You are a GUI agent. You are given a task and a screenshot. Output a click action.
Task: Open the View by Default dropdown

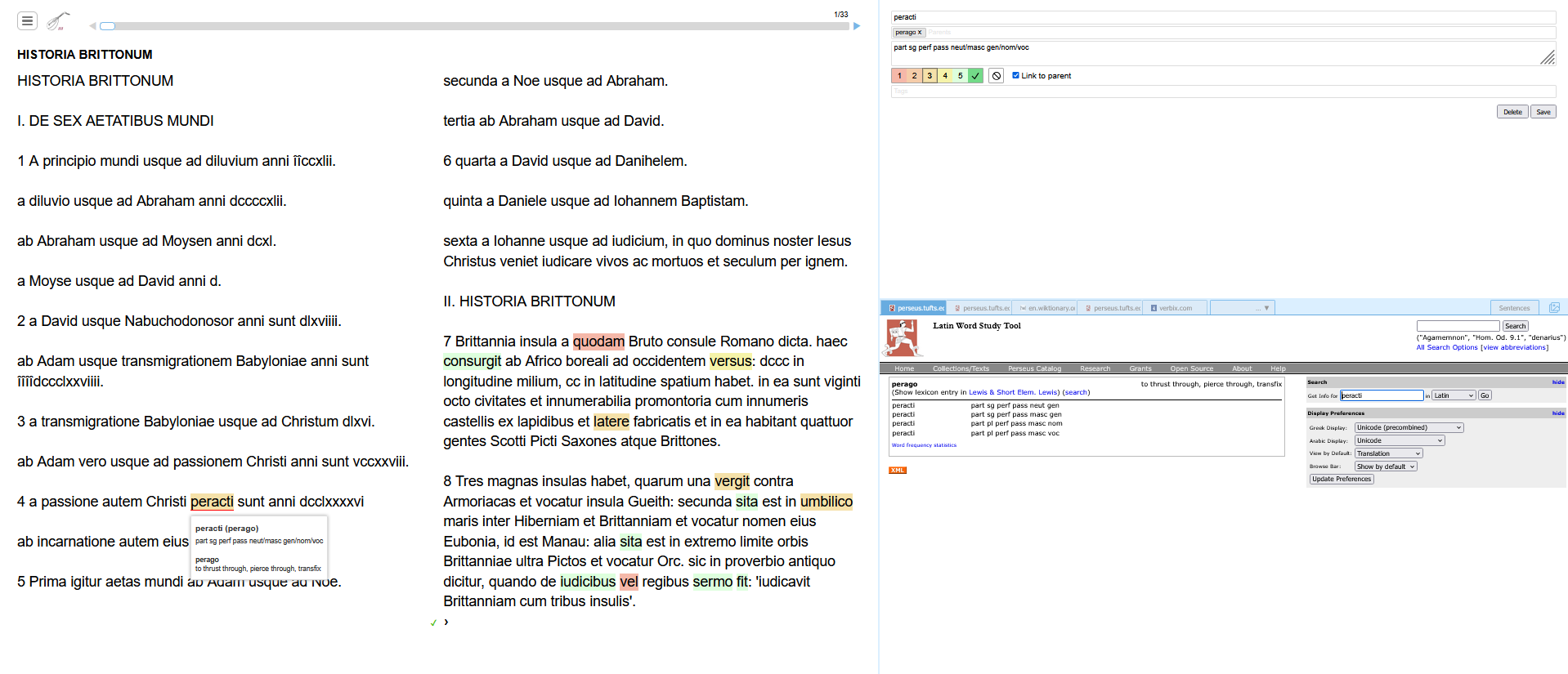pyautogui.click(x=1388, y=453)
